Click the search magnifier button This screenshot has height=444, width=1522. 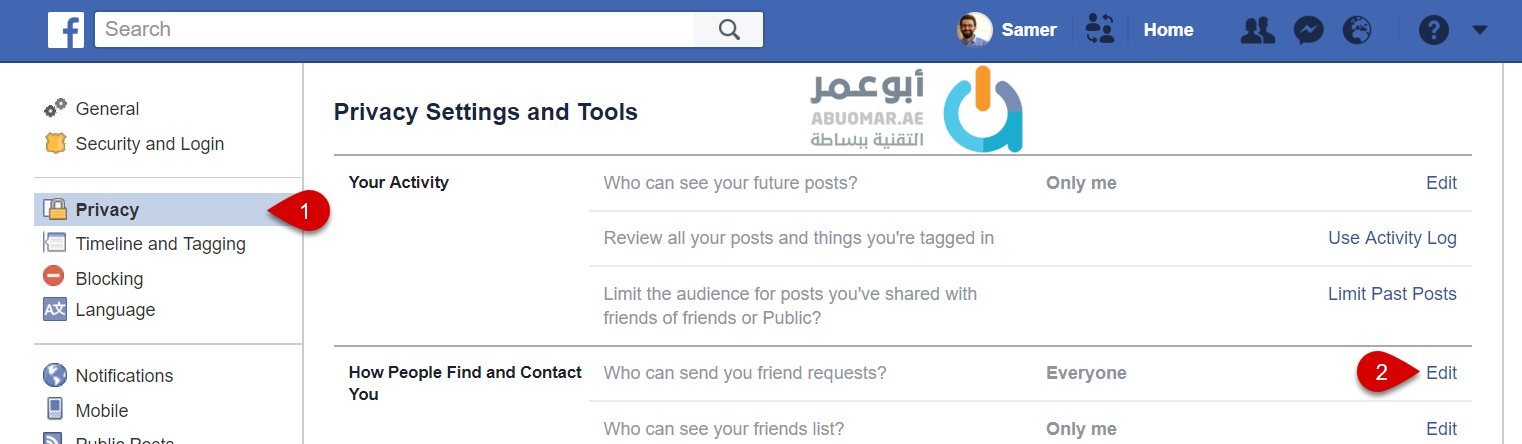tap(729, 29)
